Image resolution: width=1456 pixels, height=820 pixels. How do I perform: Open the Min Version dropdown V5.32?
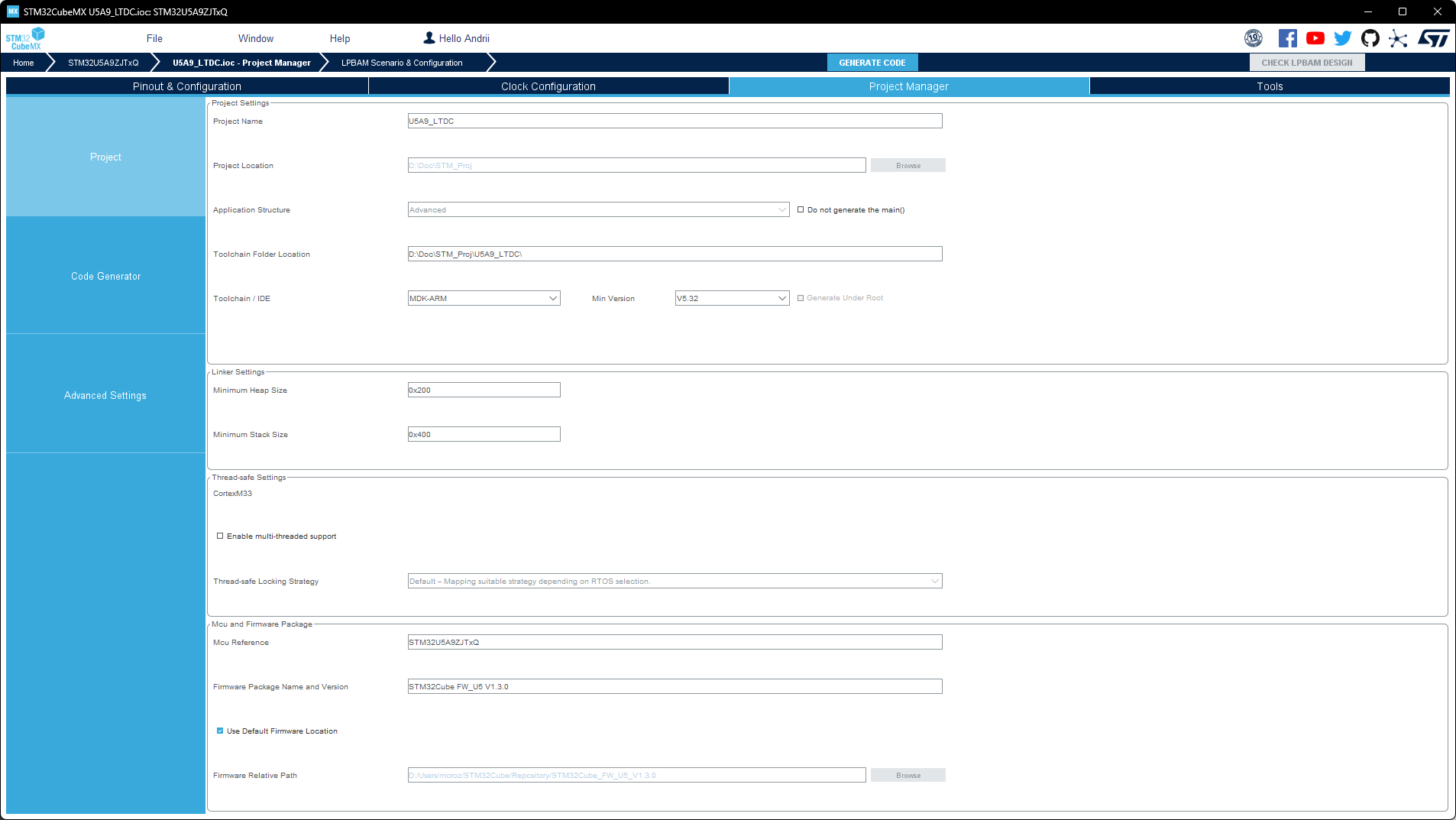[x=732, y=298]
